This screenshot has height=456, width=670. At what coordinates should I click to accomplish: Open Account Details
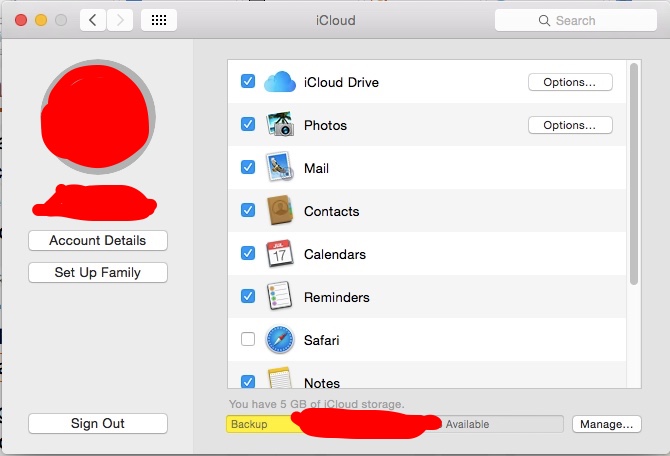tap(98, 241)
